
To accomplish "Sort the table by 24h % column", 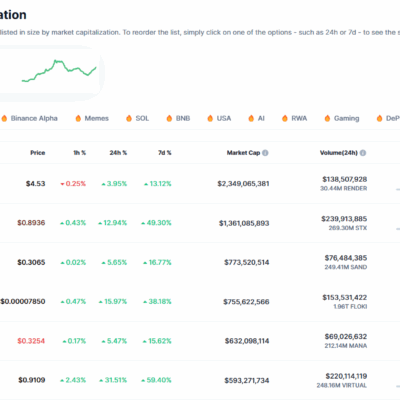I will 118,153.
